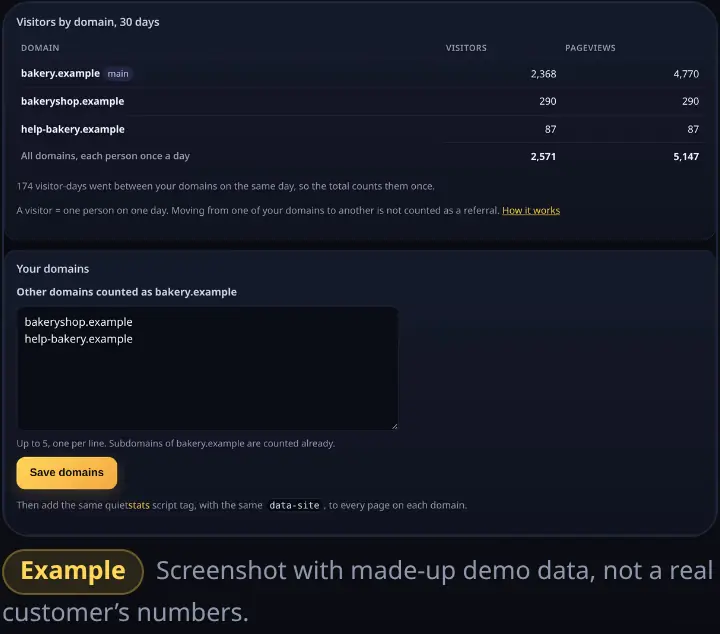Open the How it works link

(x=531, y=210)
